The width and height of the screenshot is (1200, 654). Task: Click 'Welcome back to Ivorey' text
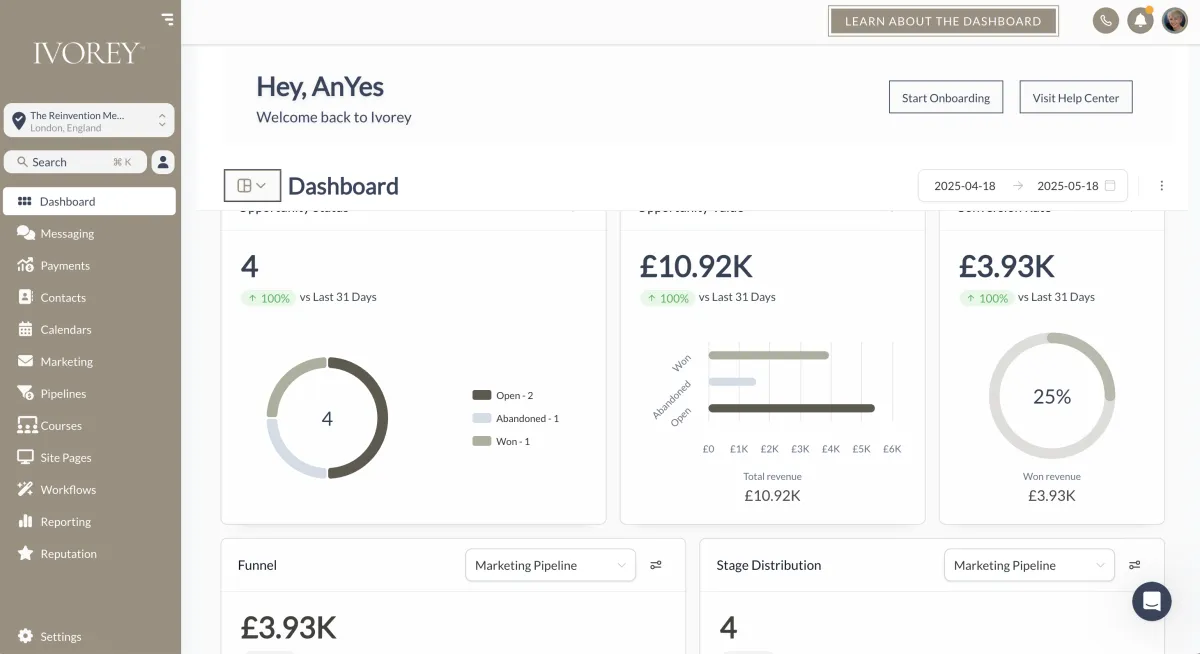pyautogui.click(x=334, y=117)
